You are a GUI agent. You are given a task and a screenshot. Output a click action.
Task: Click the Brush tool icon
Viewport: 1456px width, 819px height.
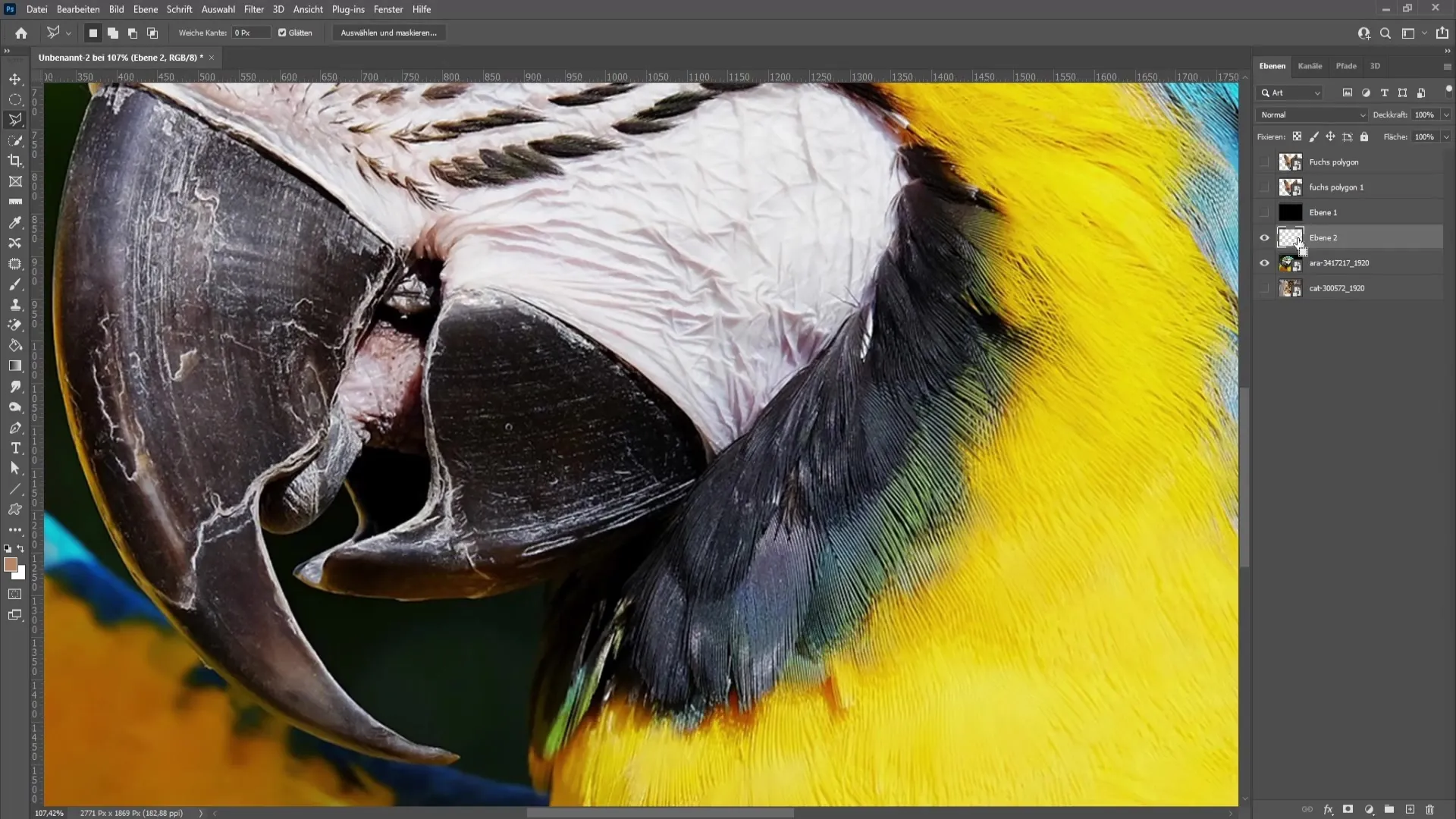pos(15,284)
